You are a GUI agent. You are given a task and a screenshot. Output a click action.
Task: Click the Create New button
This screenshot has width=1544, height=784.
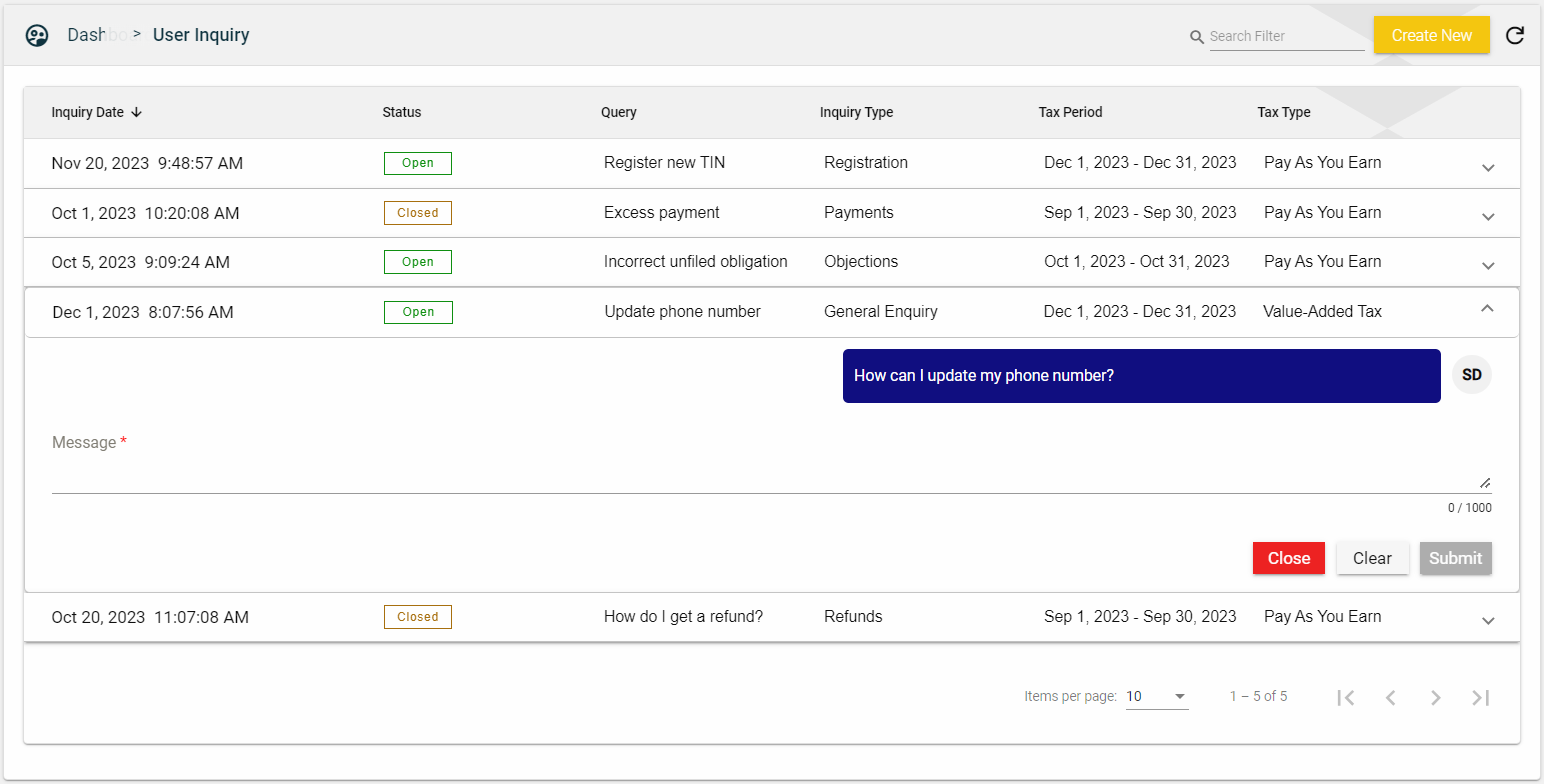coord(1431,35)
